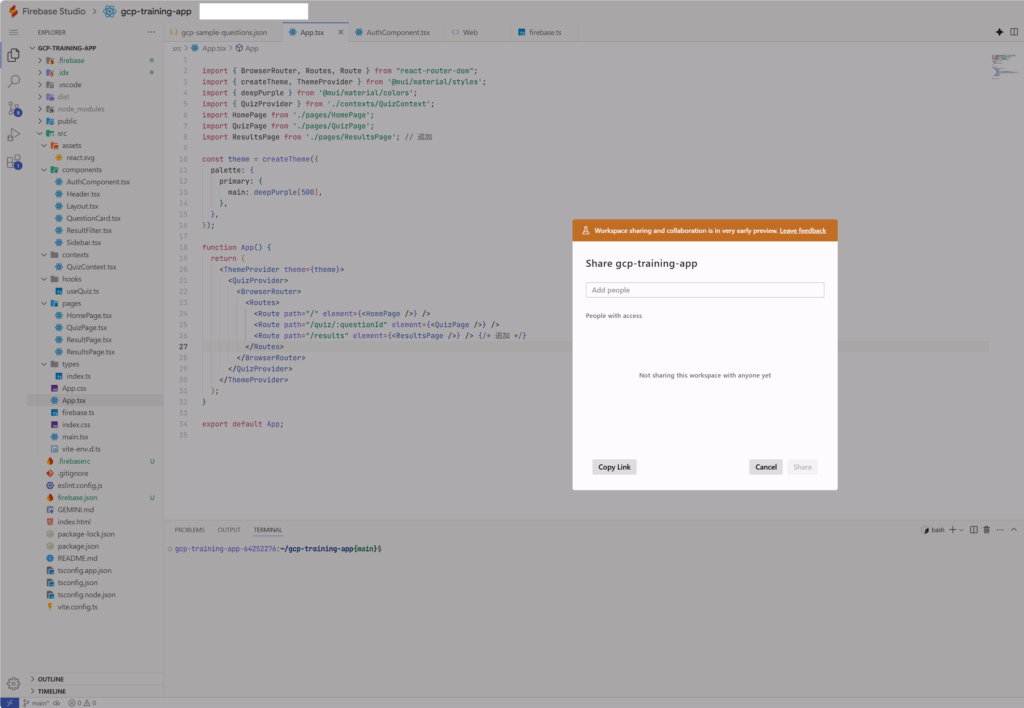Follow the Leave feedback link

click(x=802, y=231)
